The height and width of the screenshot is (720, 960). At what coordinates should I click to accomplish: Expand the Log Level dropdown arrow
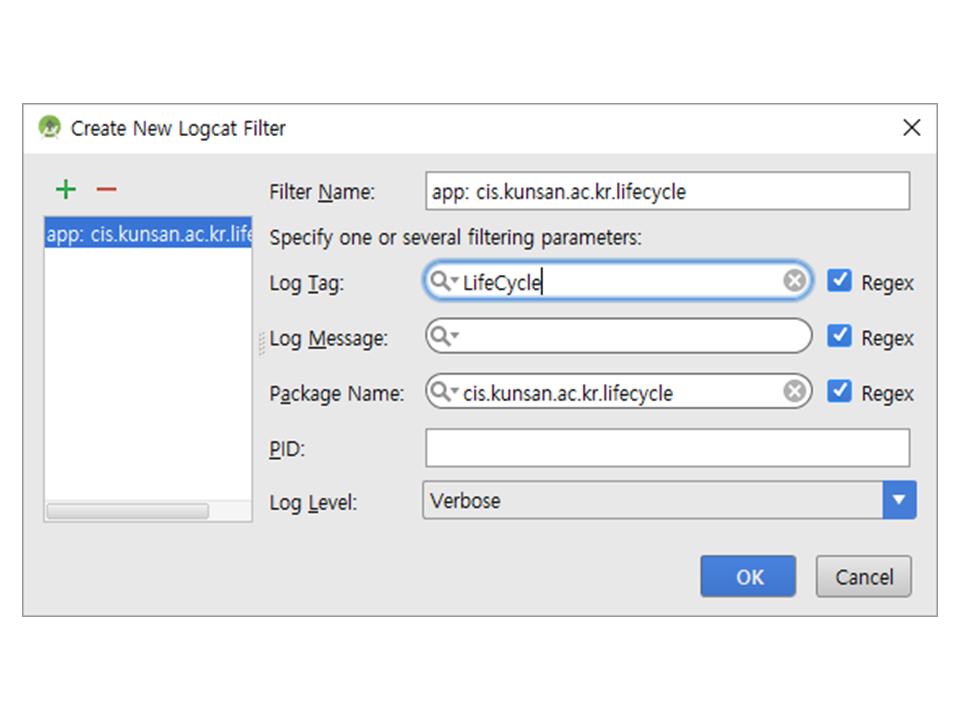tap(899, 500)
